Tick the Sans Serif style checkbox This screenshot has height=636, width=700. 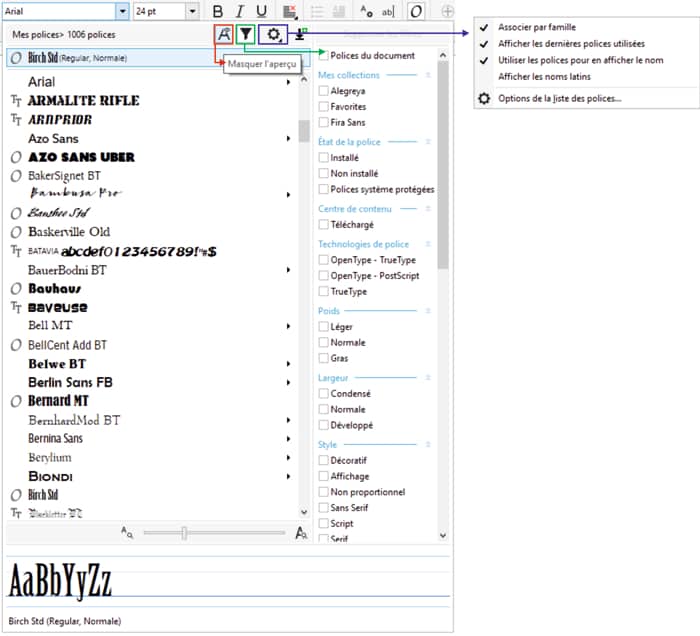pos(323,508)
